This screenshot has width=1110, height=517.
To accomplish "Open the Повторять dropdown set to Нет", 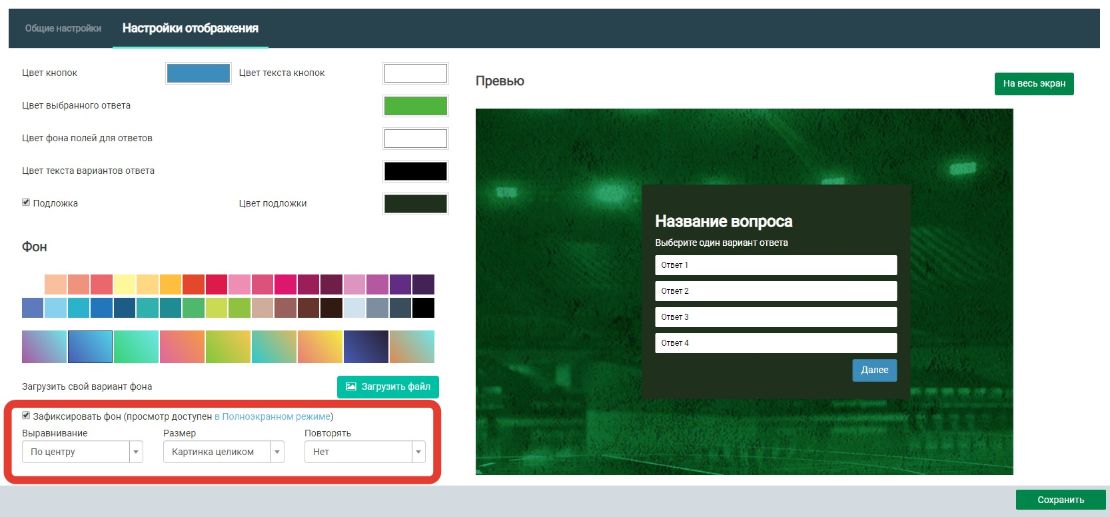I will [365, 452].
